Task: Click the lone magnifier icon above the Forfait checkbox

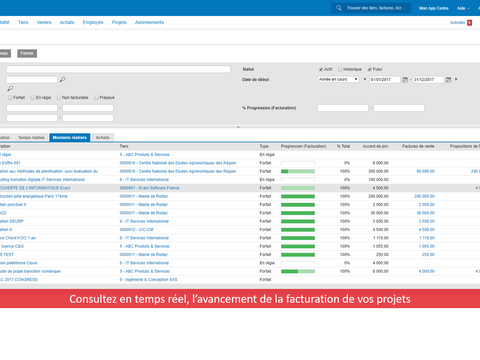Action: [10, 89]
